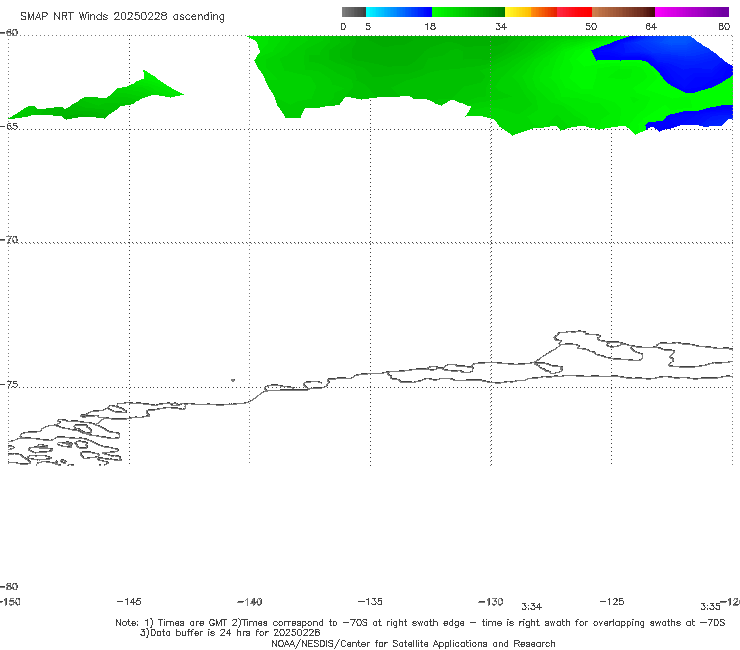Click the latitude label '-70'
740x650 pixels.
[9, 239]
